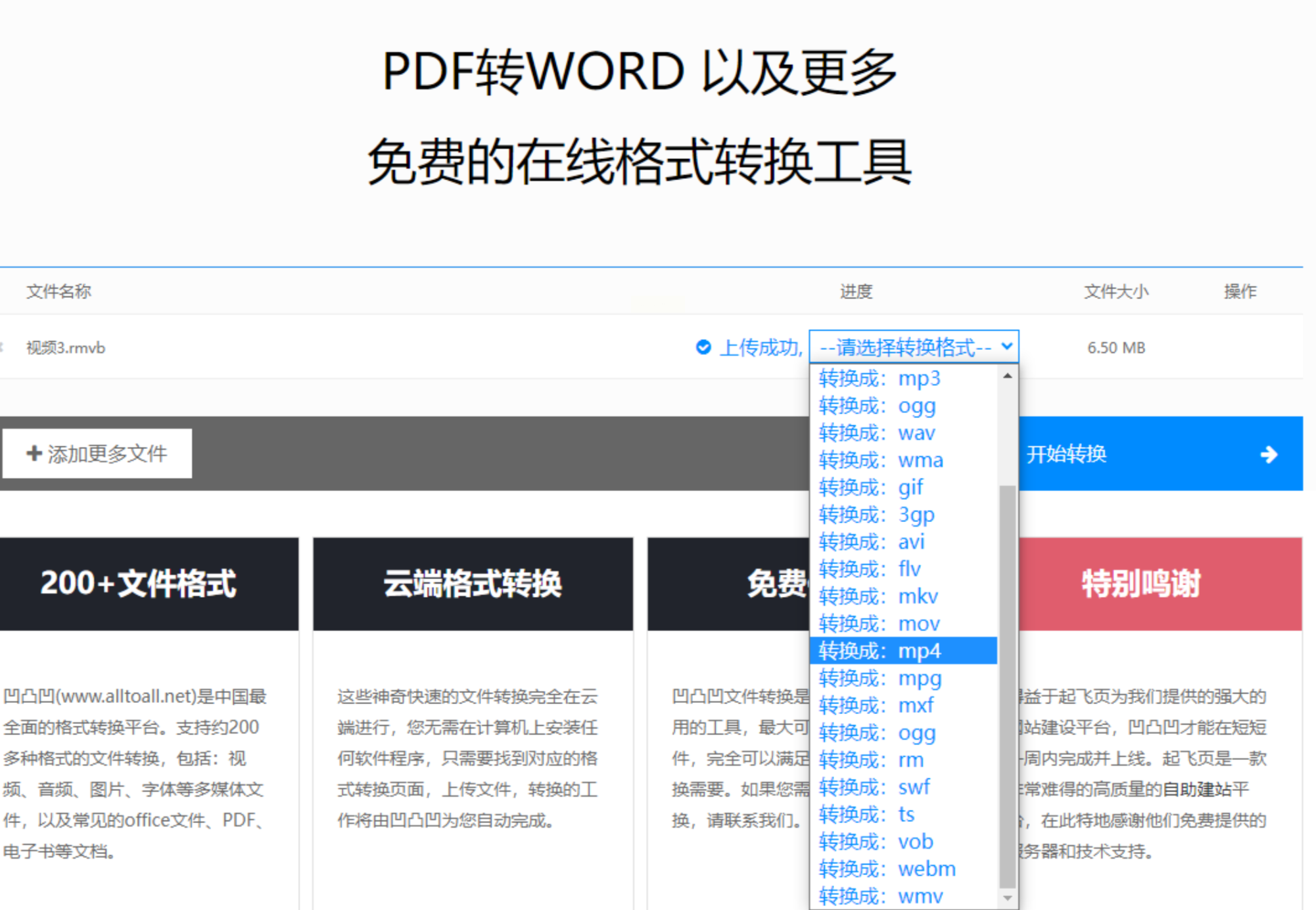Select 转换成: wav audio format
1316x910 pixels.
coord(904,433)
